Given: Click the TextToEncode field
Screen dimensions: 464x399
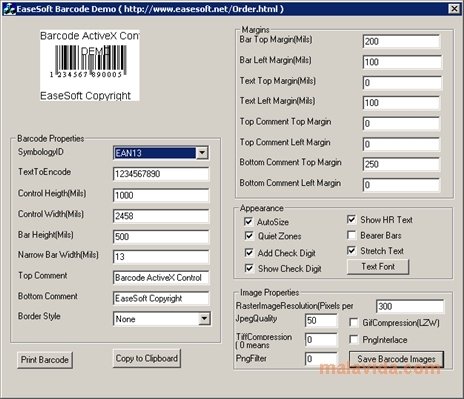Looking at the screenshot, I should [161, 174].
